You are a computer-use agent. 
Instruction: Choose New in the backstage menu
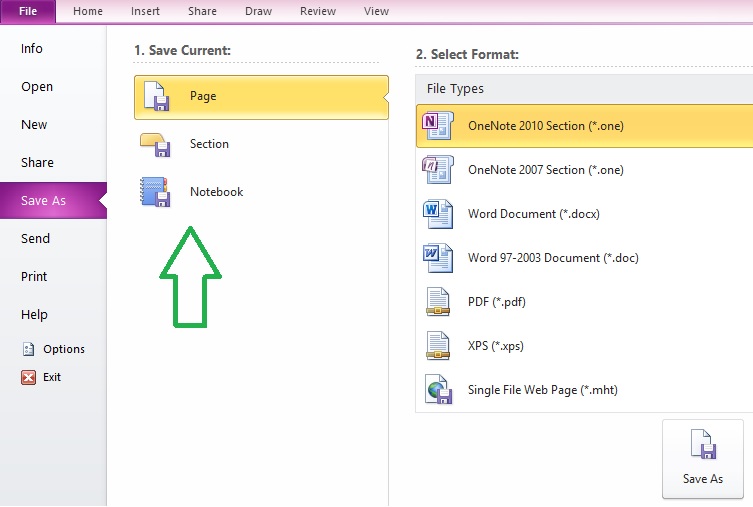34,125
